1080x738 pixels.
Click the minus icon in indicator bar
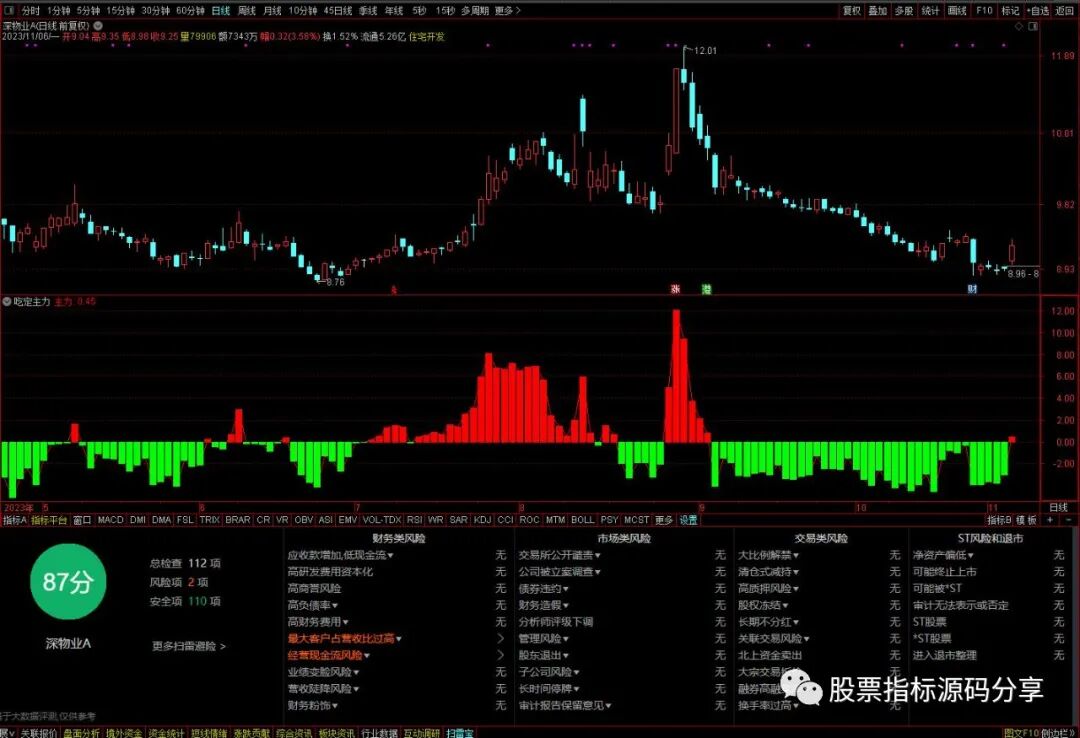click(1068, 520)
